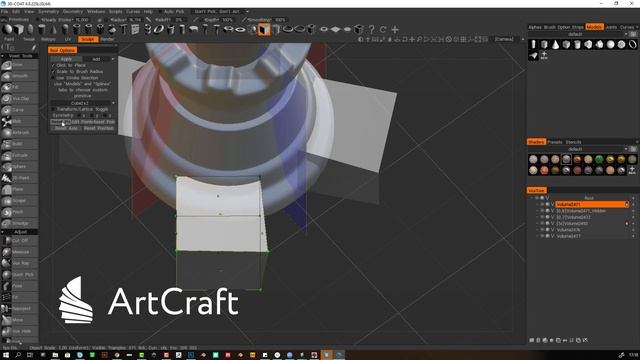The width and height of the screenshot is (640, 360).
Task: Click the Edit Points button
Action: pos(83,122)
